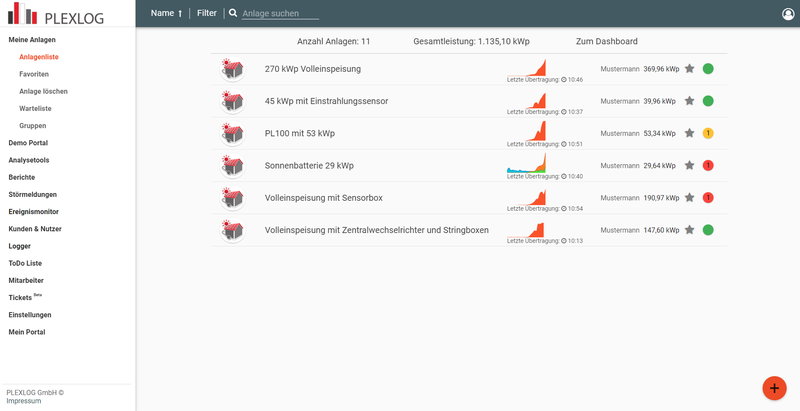Viewport: 800px width, 411px height.
Task: Focus the Anlage suchen search field
Action: click(x=280, y=14)
